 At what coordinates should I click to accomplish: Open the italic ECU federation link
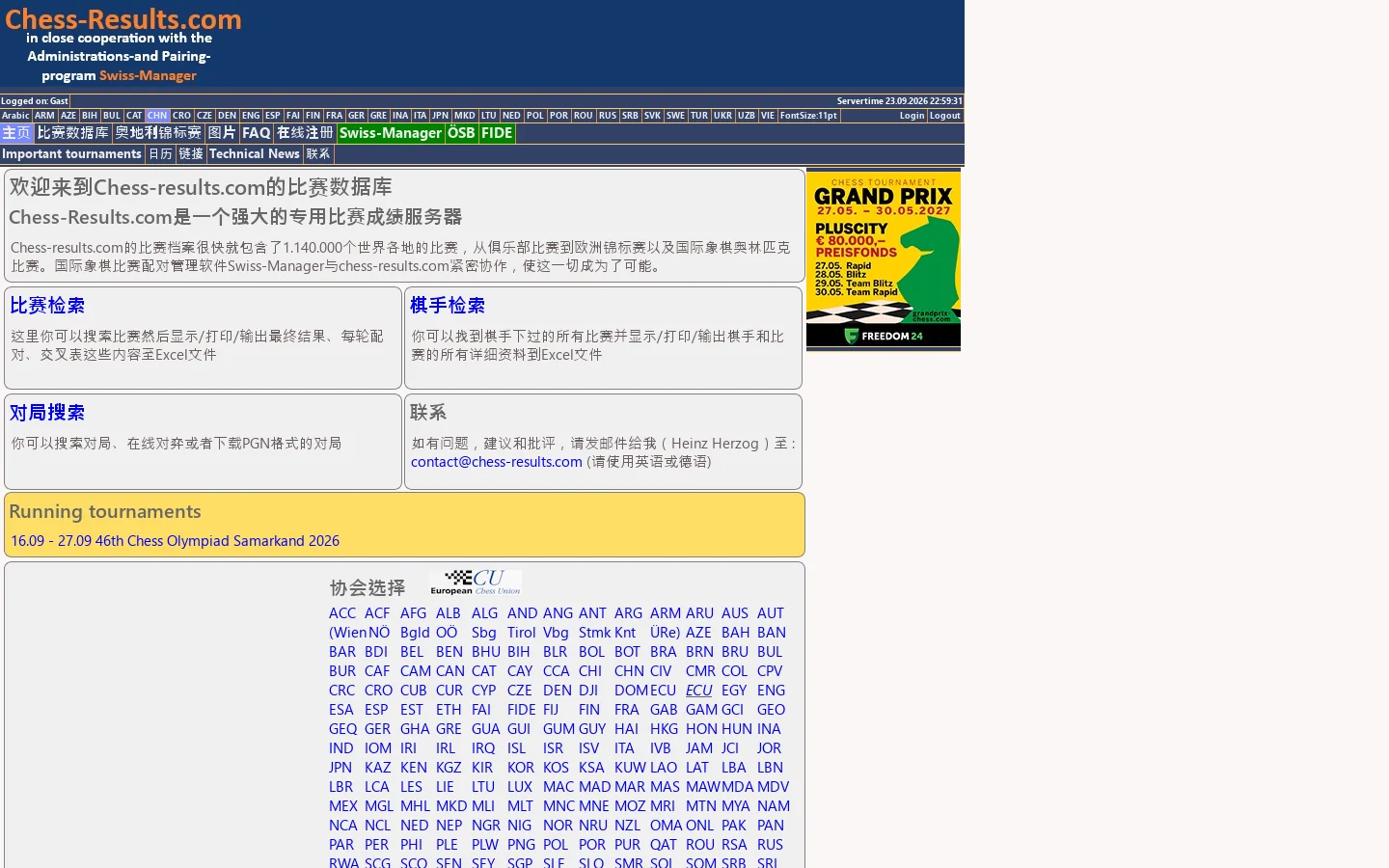point(699,691)
